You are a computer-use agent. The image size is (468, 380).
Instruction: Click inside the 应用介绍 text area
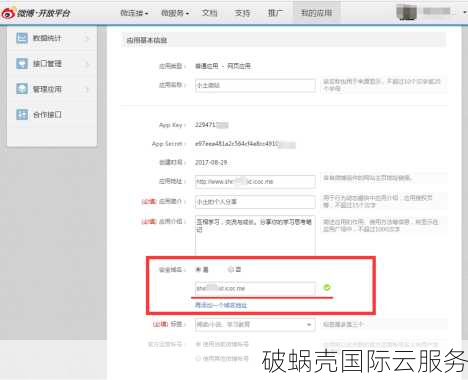coord(255,235)
